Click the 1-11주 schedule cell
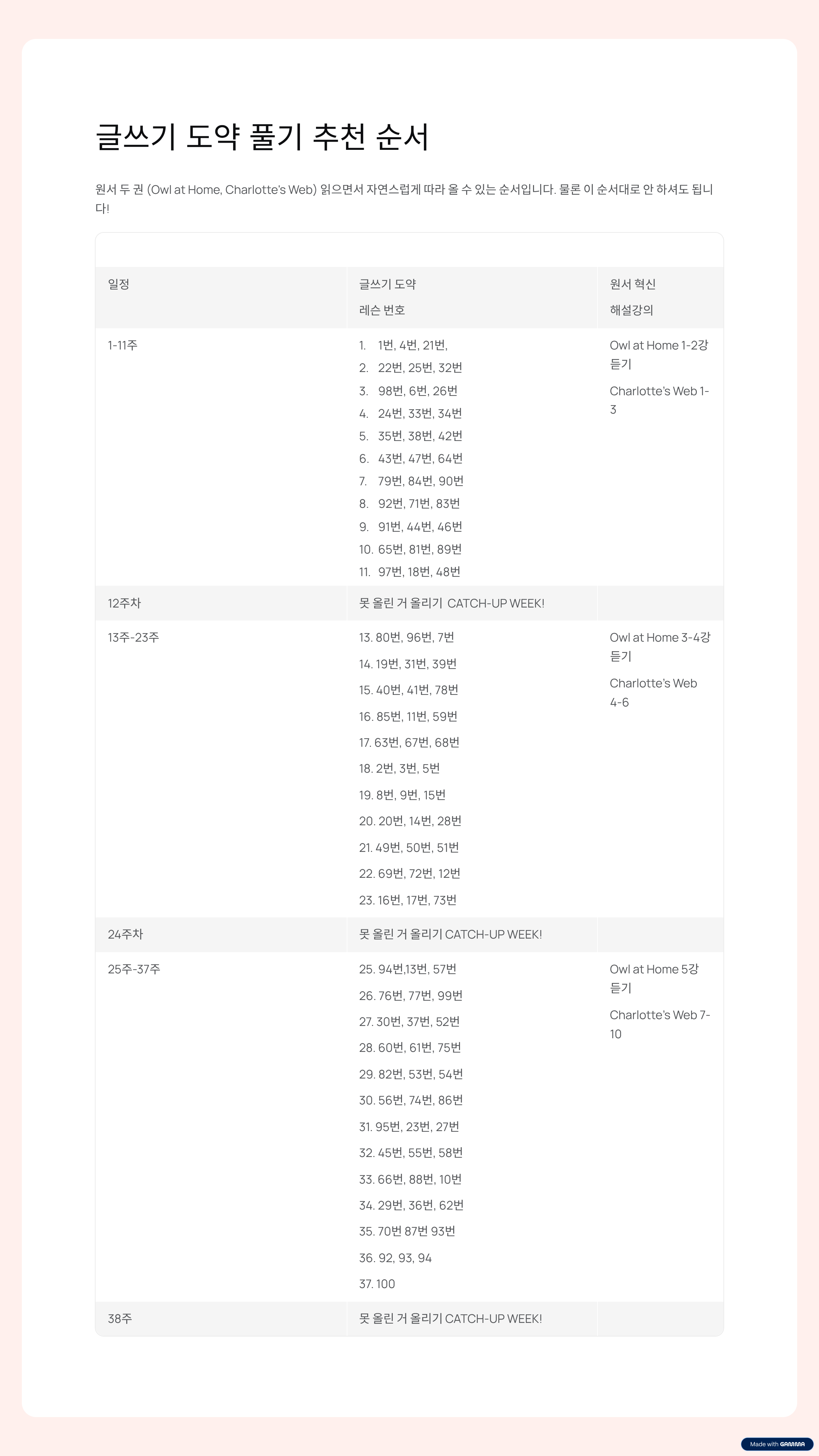 click(x=123, y=345)
